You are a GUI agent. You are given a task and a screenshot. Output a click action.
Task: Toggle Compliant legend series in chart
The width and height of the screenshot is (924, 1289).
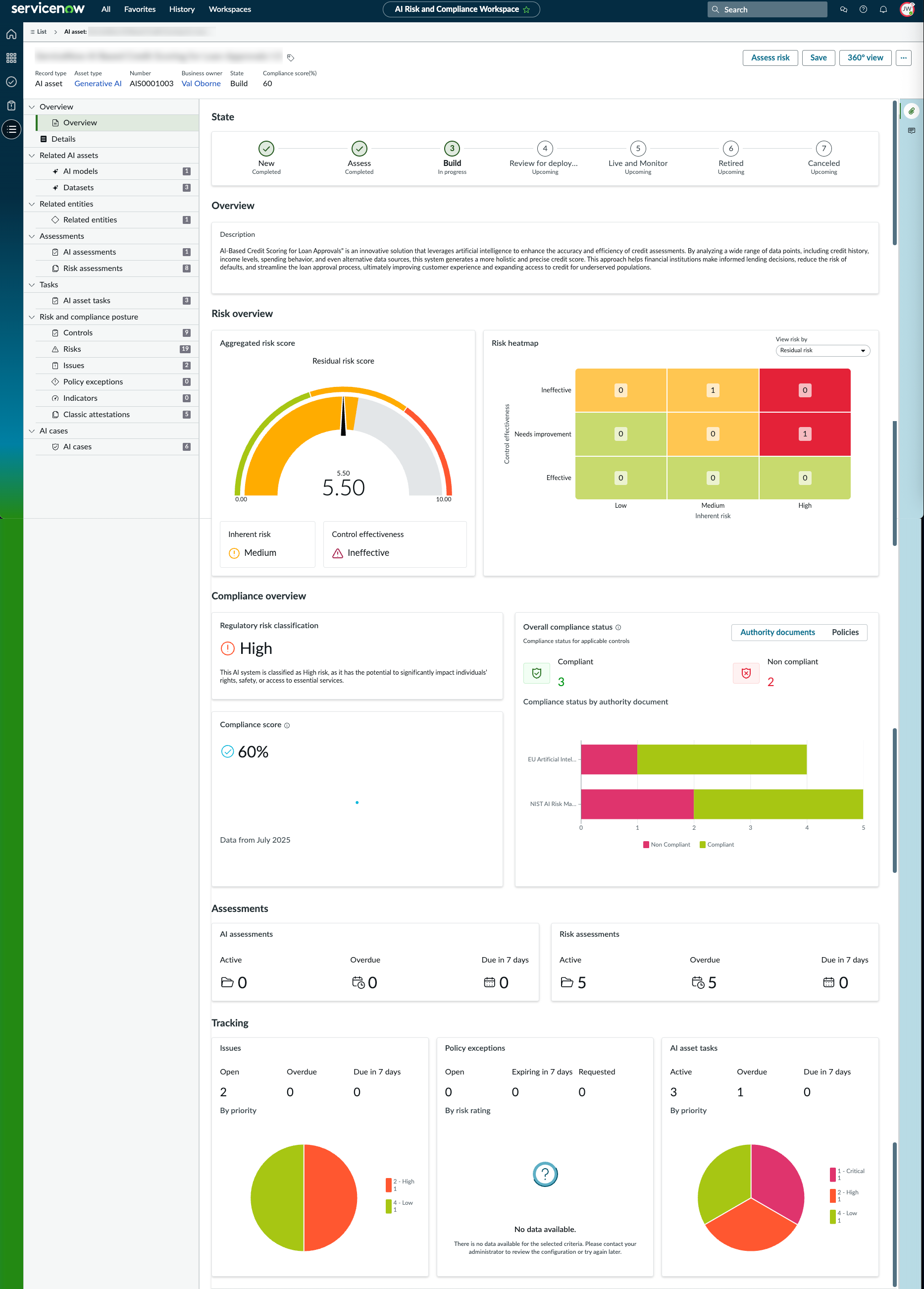(x=717, y=845)
